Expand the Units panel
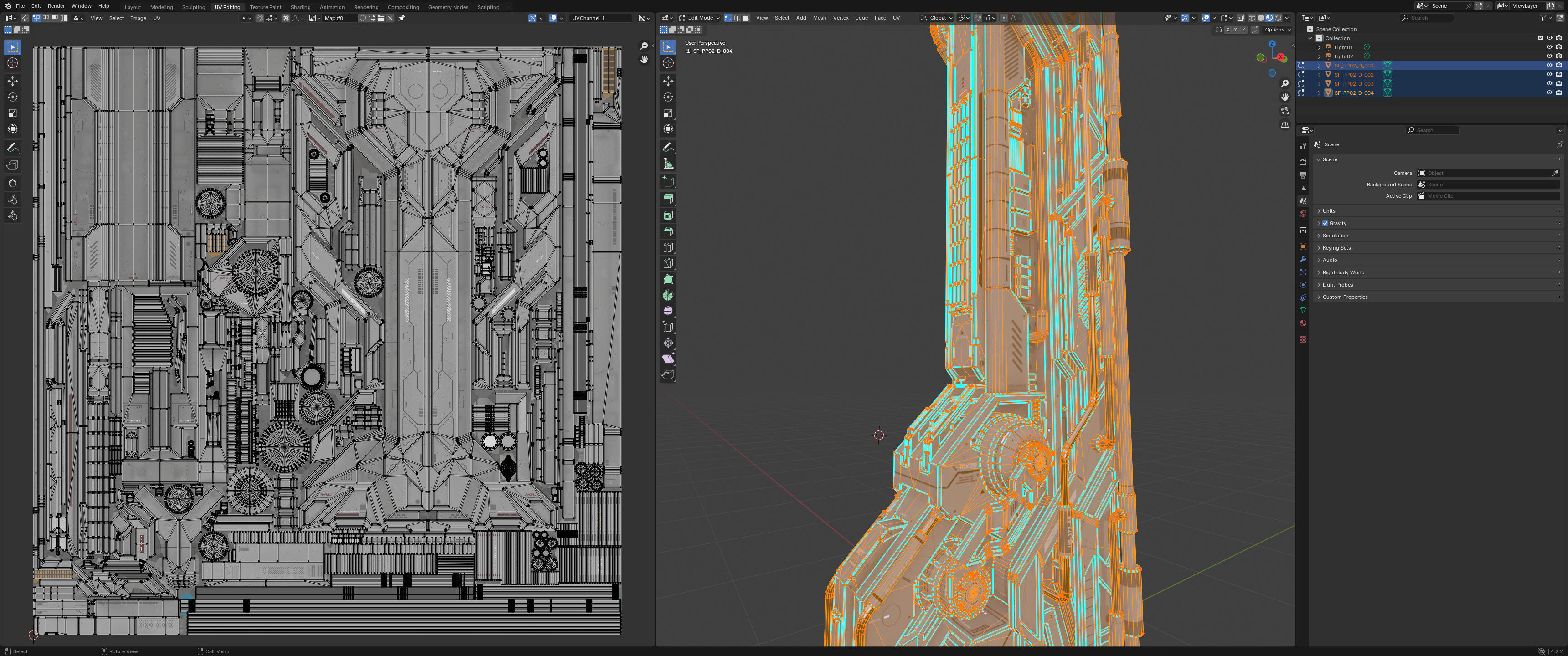The height and width of the screenshot is (656, 1568). click(x=1329, y=211)
